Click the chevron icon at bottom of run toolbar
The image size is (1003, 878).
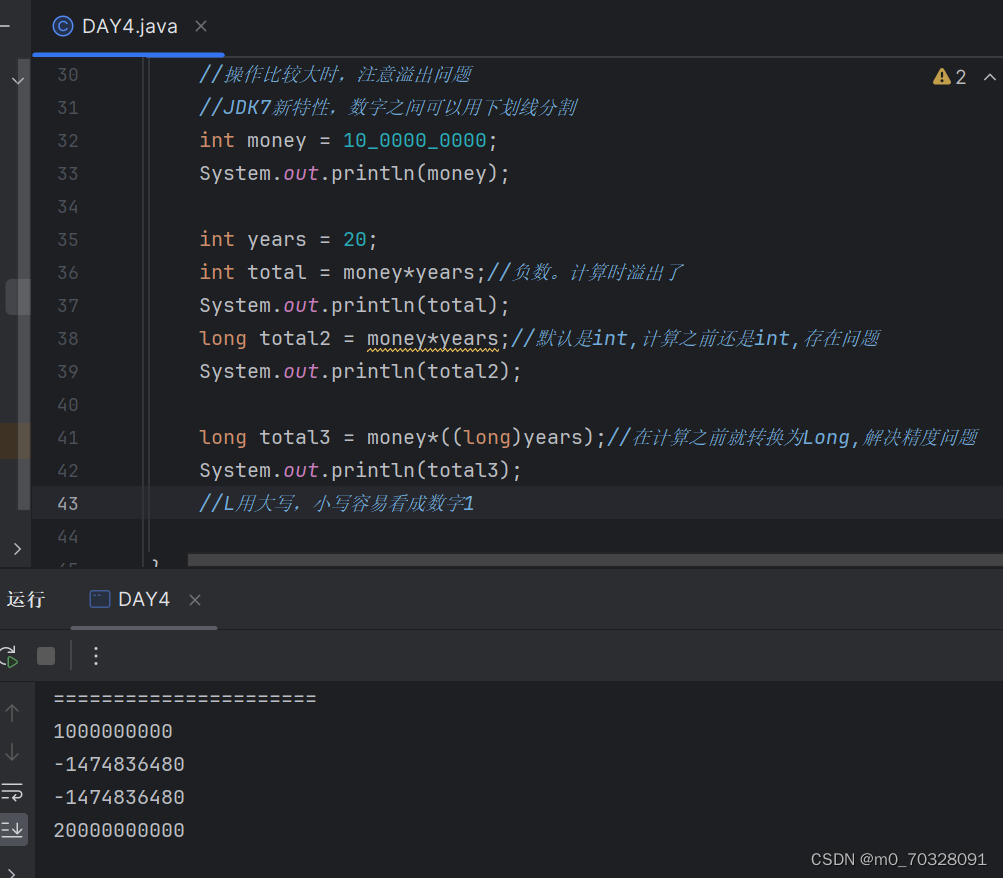(x=13, y=870)
